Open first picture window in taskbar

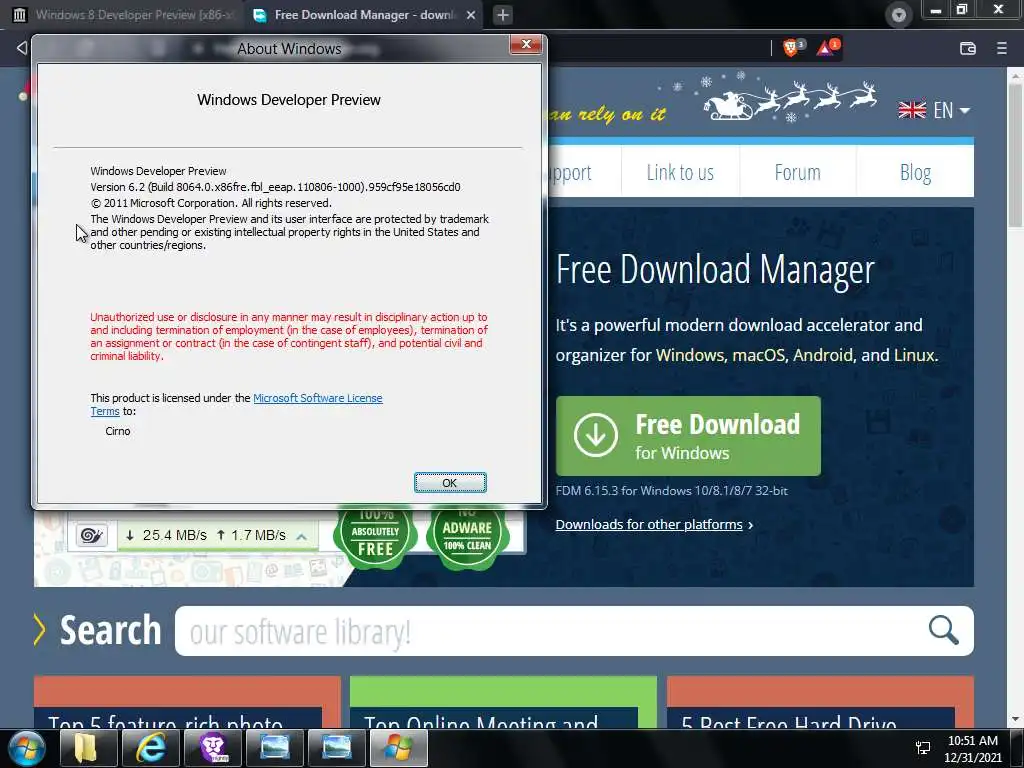274,748
